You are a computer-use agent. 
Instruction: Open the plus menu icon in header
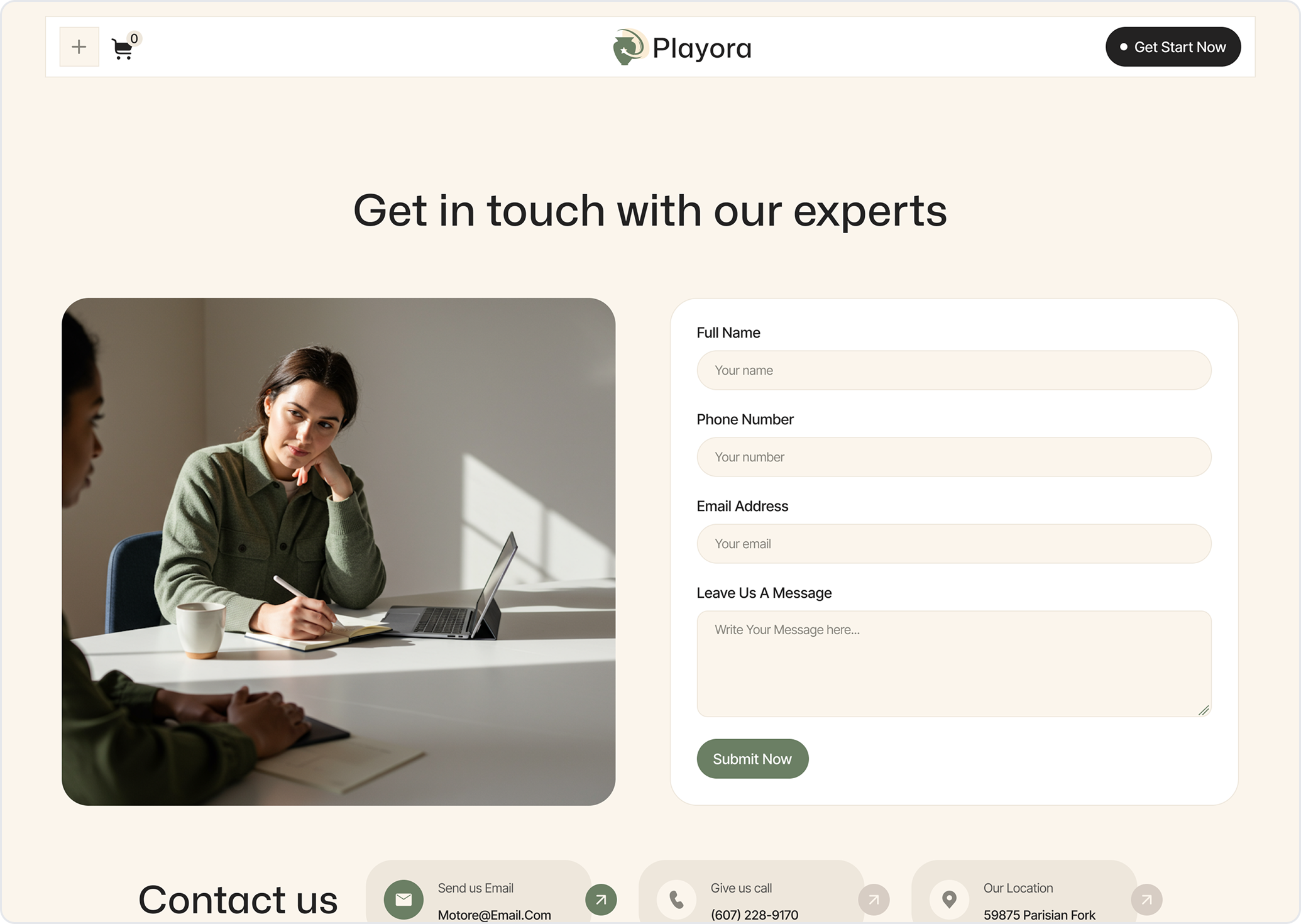[79, 47]
